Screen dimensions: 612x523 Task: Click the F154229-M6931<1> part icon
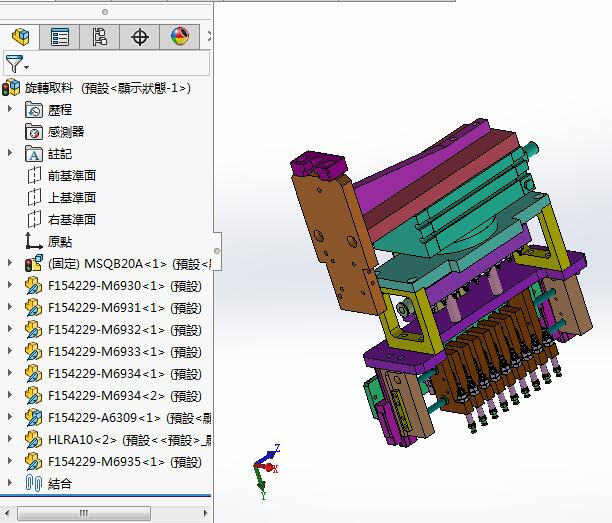pos(34,308)
